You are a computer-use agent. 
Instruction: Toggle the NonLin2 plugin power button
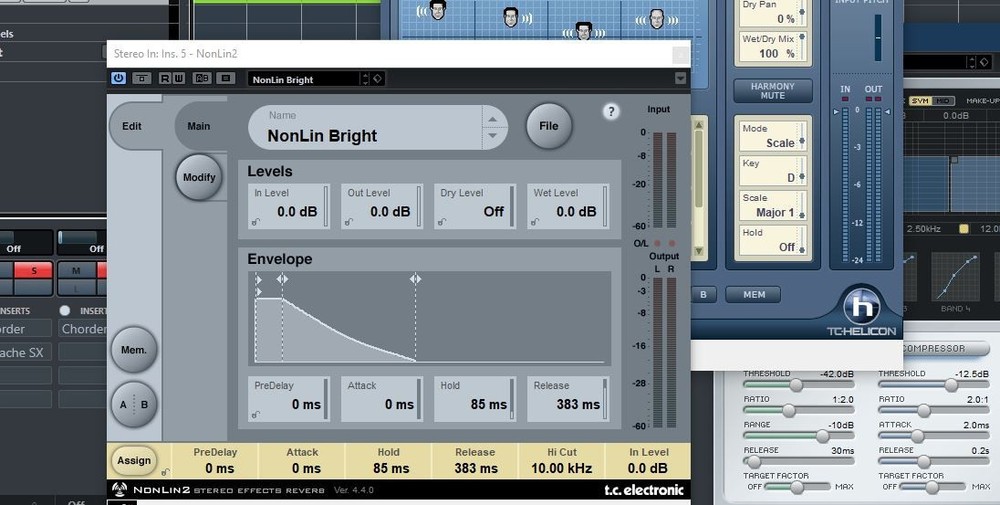click(119, 79)
